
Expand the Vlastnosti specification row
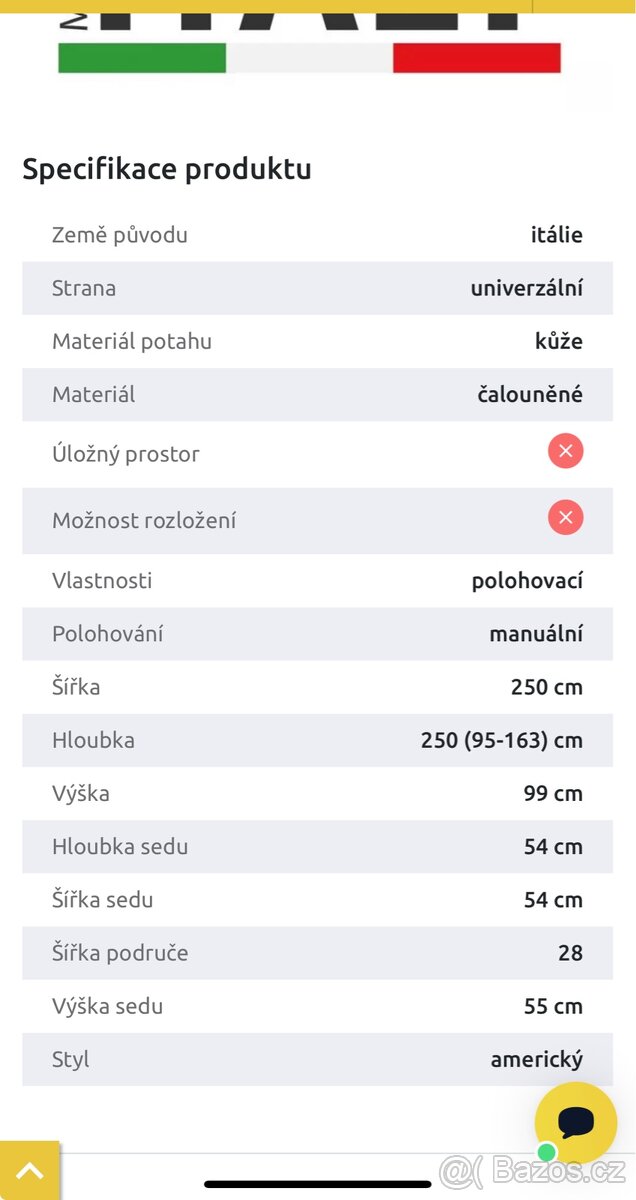point(317,580)
